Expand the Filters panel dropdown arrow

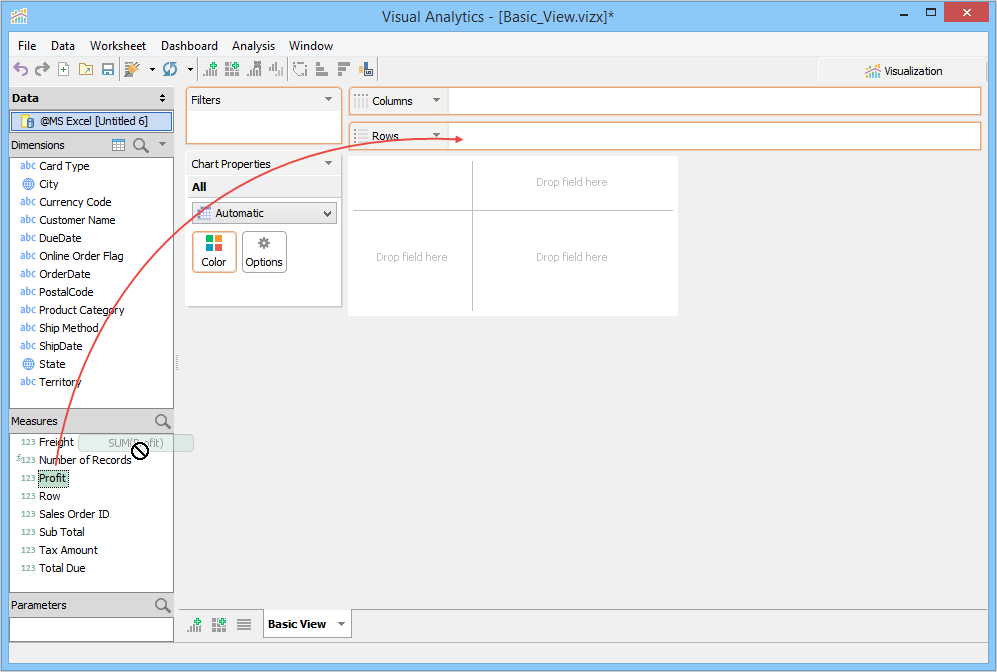click(328, 99)
